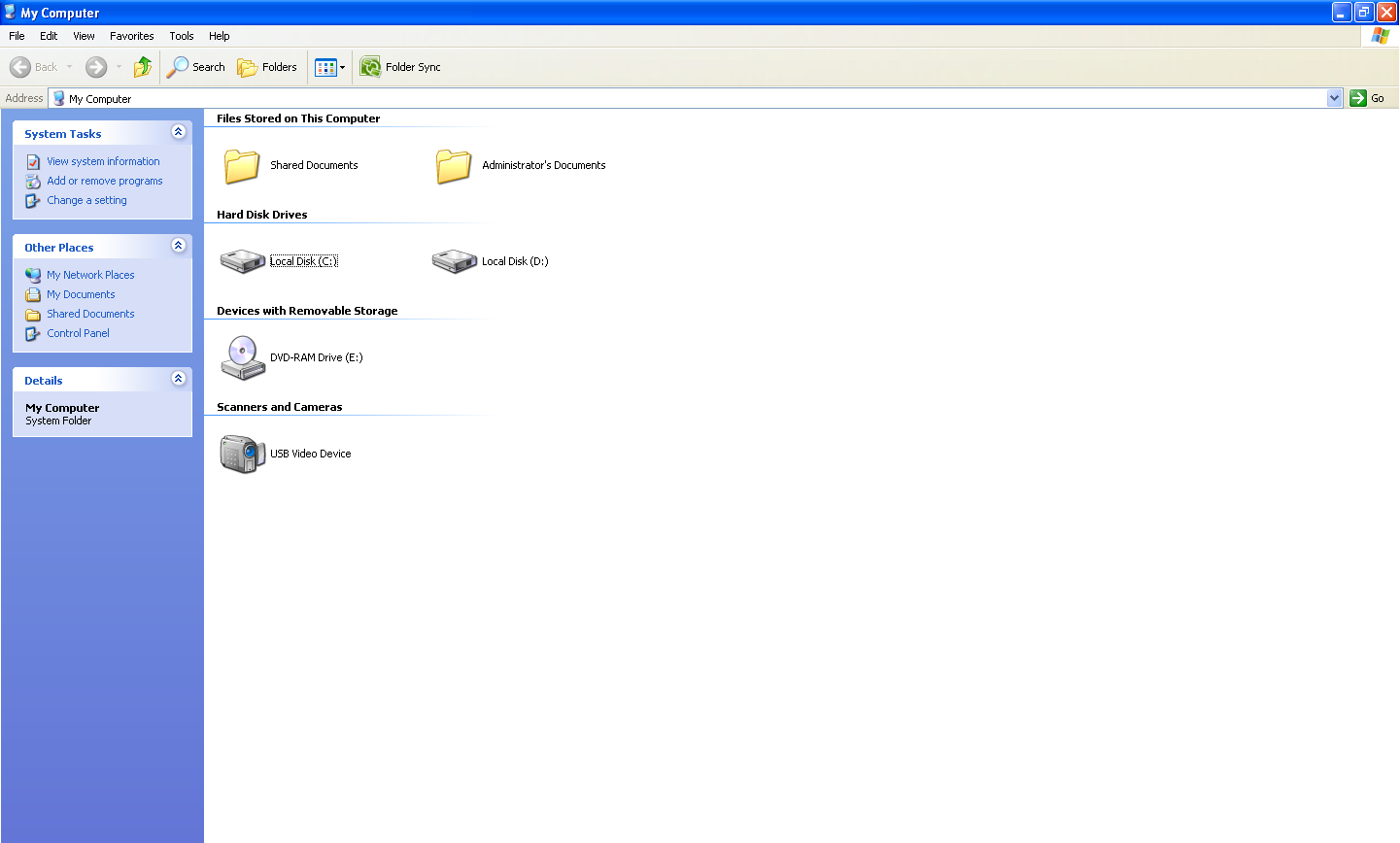Screen dimensions: 1400x843
Task: Click the Change a setting icon
Action: [33, 201]
